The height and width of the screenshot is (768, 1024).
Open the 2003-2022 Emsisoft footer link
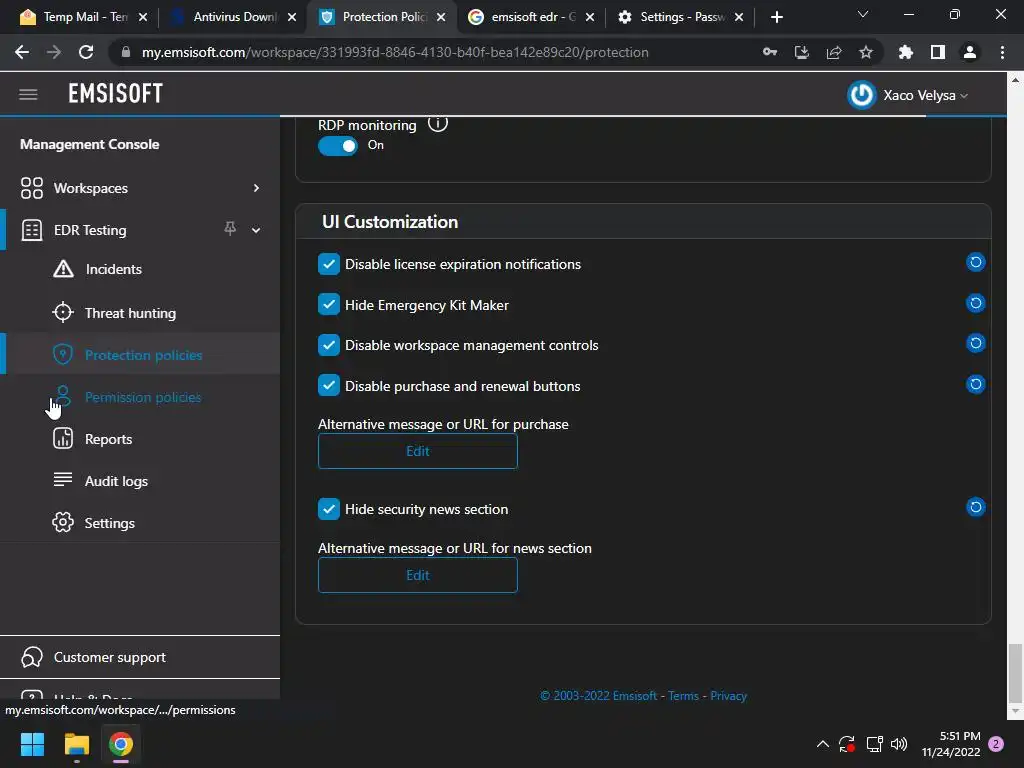[x=598, y=696]
